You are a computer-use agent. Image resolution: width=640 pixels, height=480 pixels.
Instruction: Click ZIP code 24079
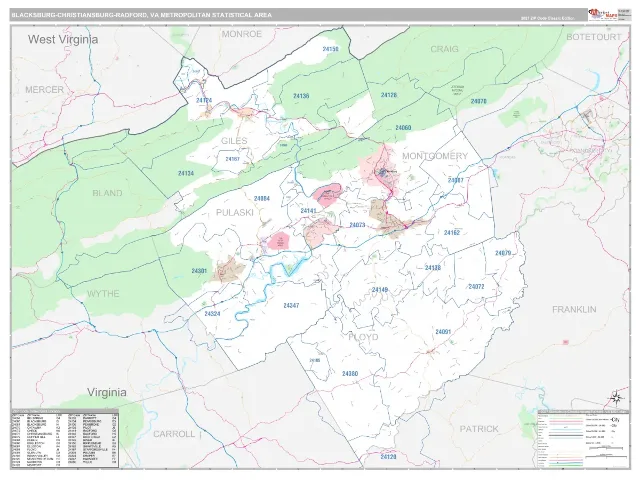[503, 253]
